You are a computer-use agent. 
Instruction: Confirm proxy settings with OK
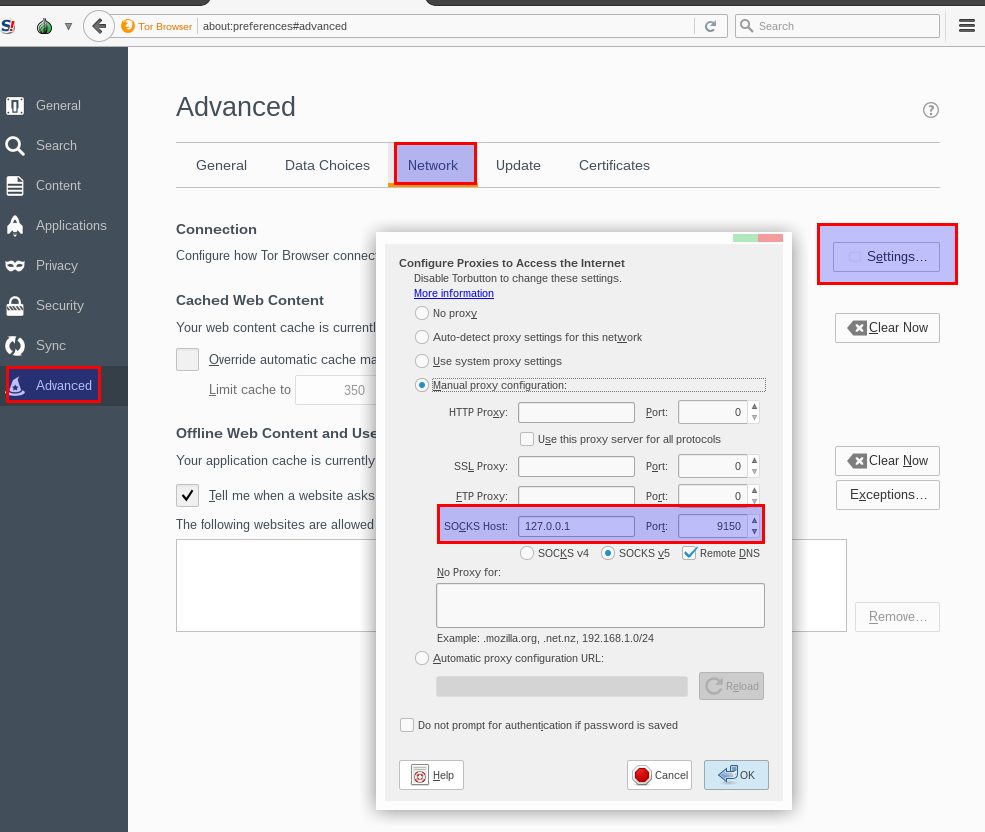click(x=736, y=775)
